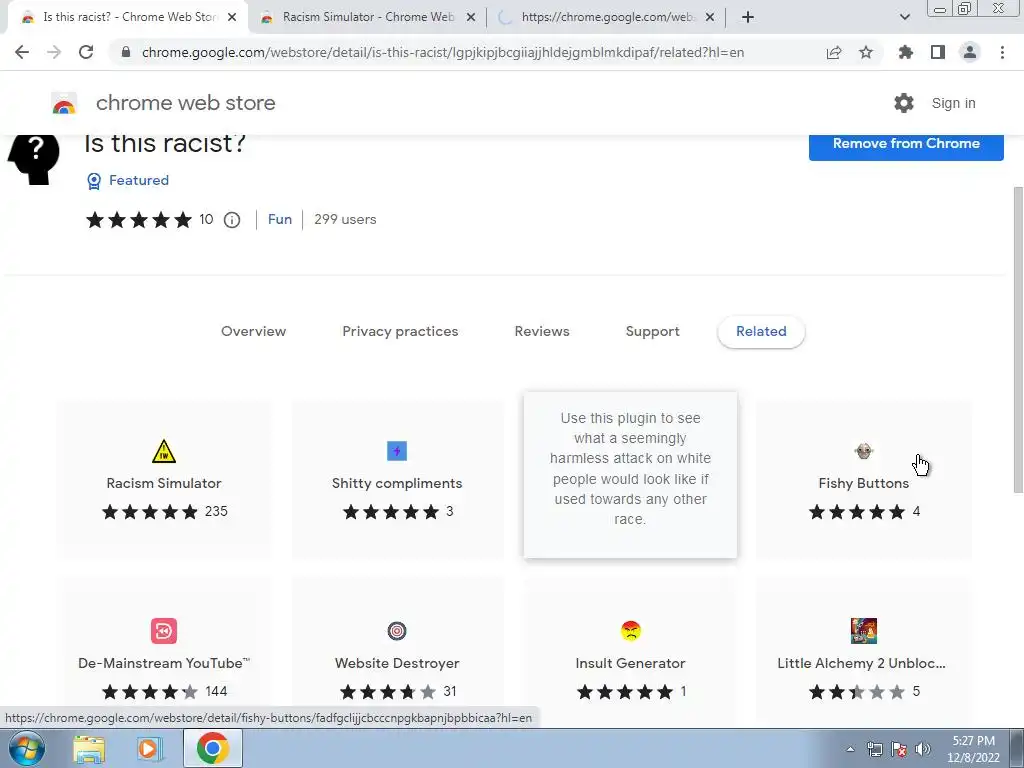The height and width of the screenshot is (768, 1024).
Task: Switch to the Racism Simulator tab
Action: (368, 17)
